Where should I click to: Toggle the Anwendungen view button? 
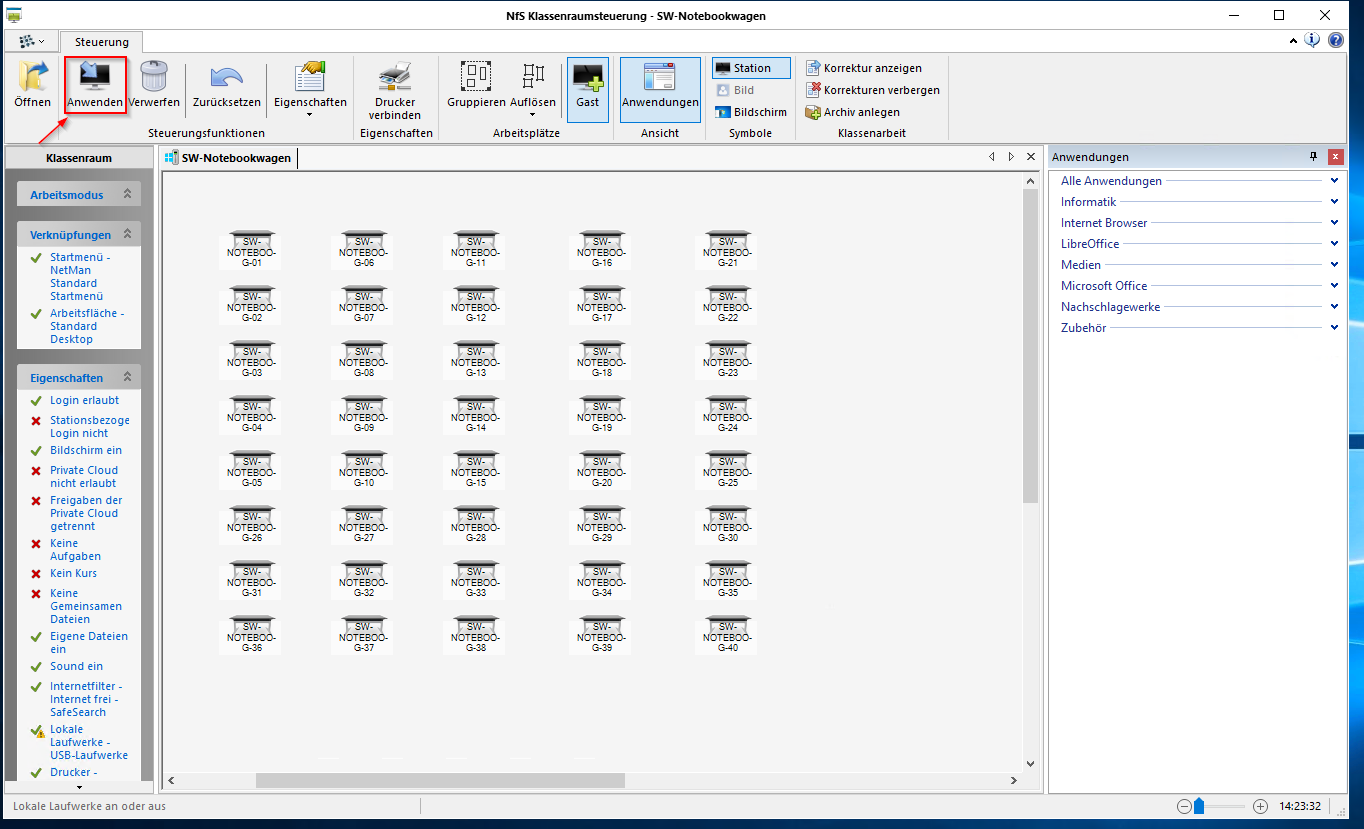coord(660,89)
